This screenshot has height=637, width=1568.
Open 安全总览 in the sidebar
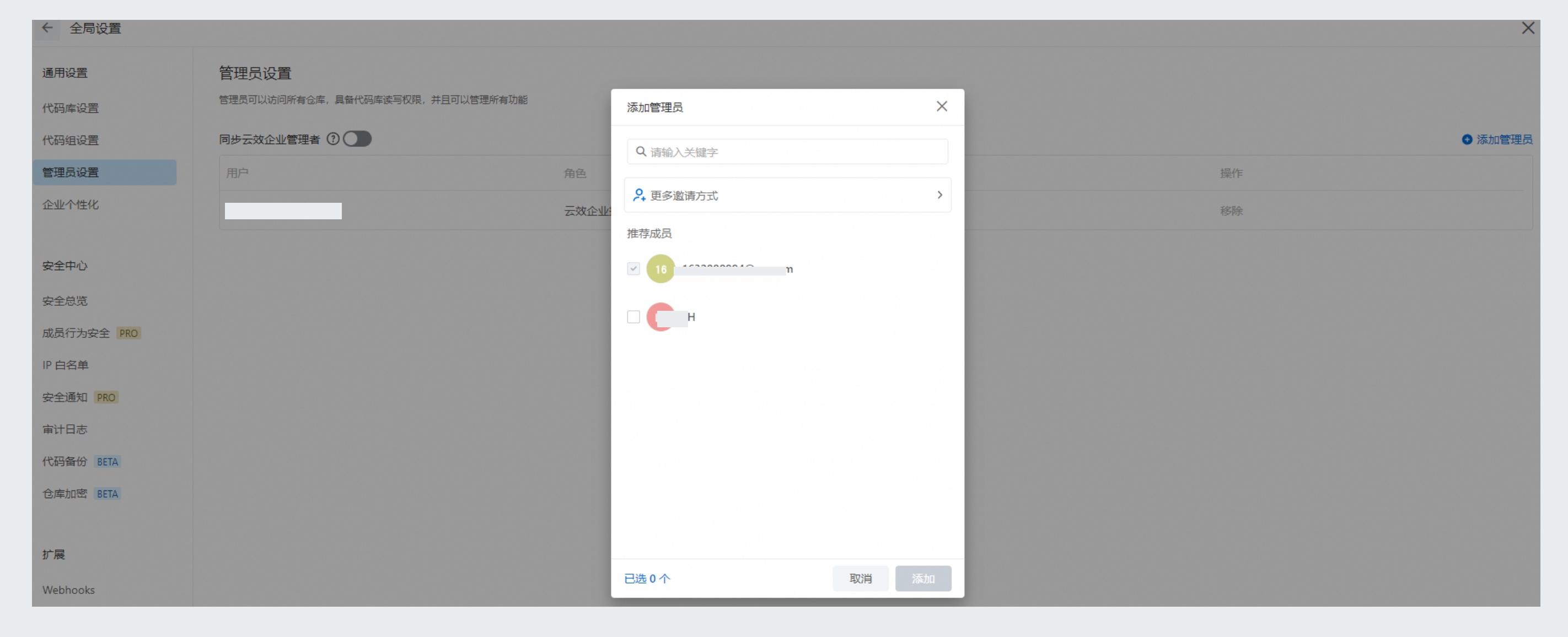65,301
